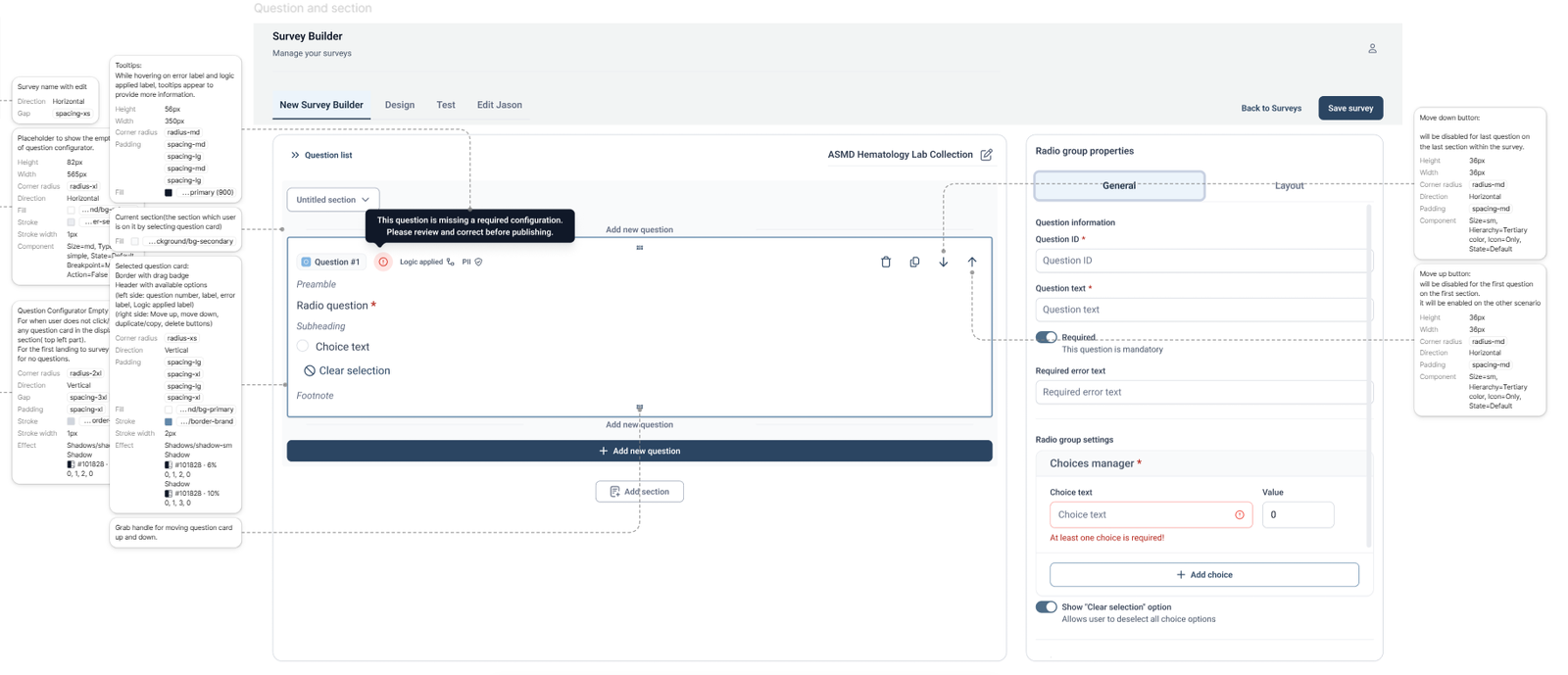Click the "Subheading" placeholder text
This screenshot has width=1568, height=675.
point(320,326)
